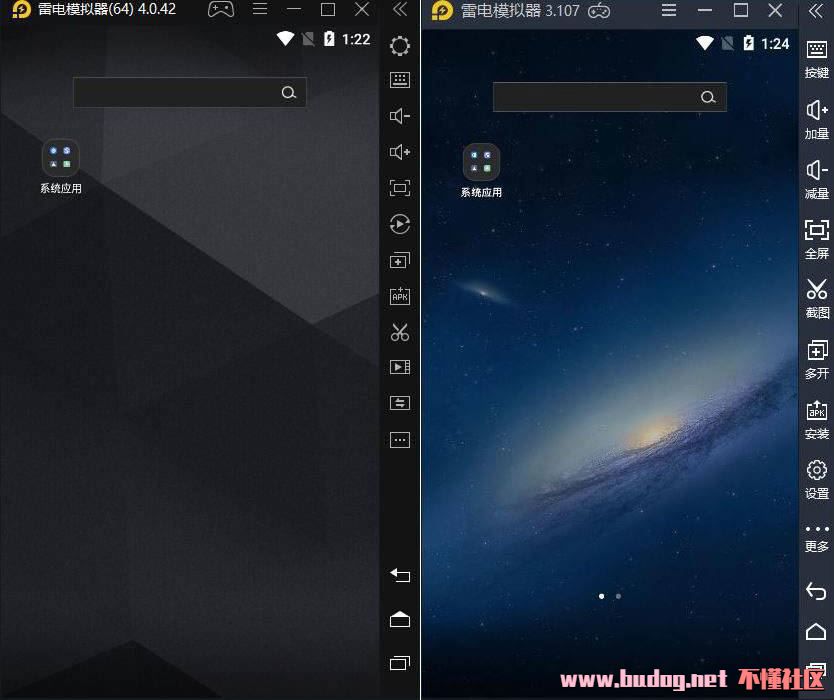Open recent apps icon in the 4.0.42 sidebar
Viewport: 834px width, 700px height.
400,662
